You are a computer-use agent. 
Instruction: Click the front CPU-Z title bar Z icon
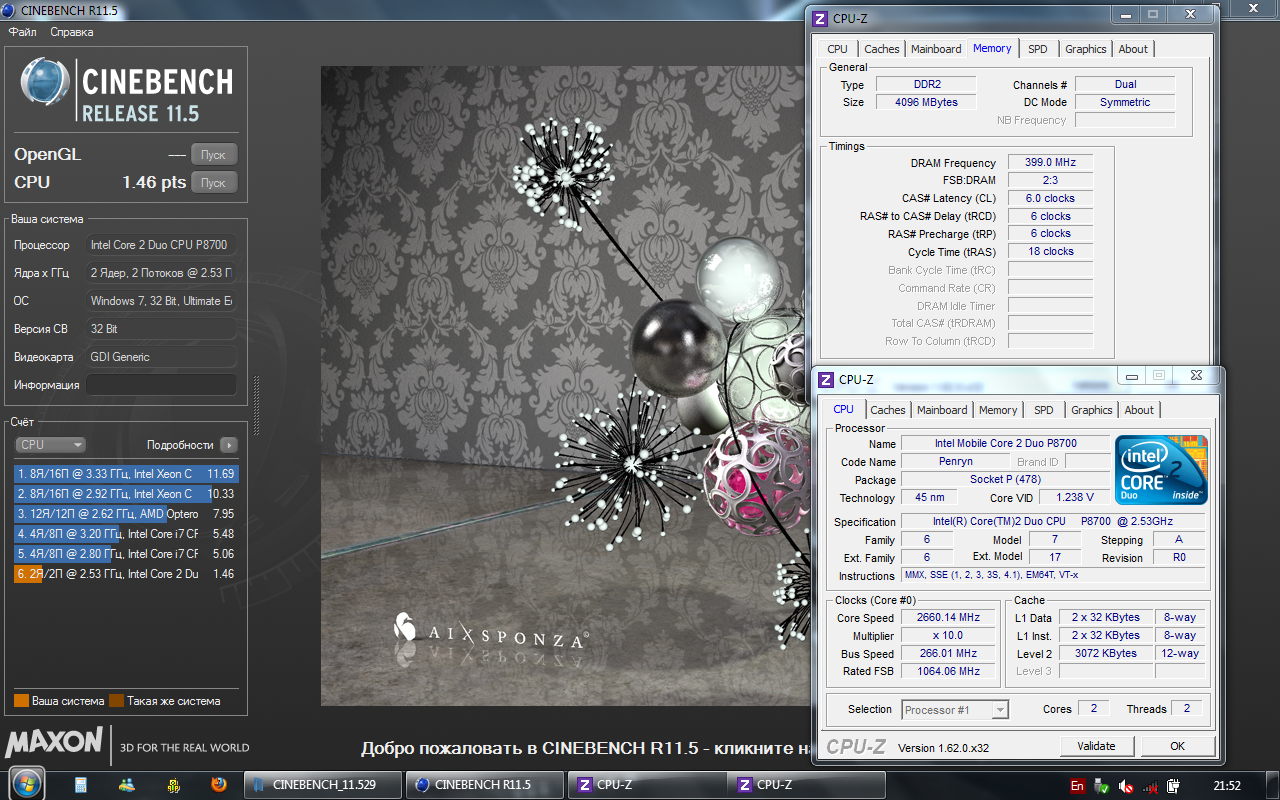pos(826,380)
